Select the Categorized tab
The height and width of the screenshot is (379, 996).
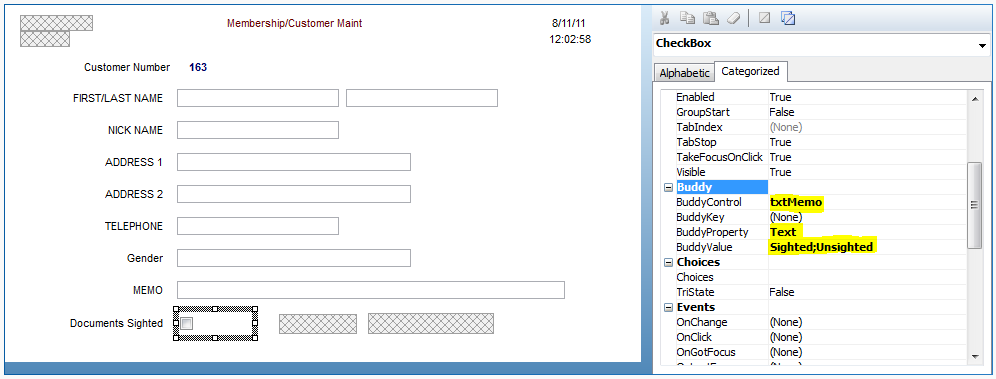pyautogui.click(x=751, y=72)
